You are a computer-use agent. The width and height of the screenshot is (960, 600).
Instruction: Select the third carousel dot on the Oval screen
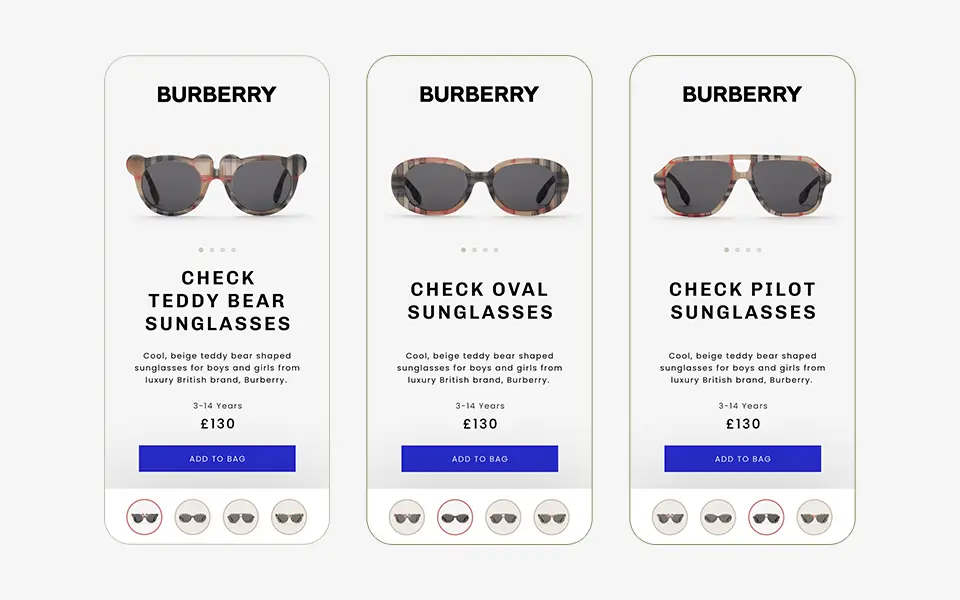485,250
